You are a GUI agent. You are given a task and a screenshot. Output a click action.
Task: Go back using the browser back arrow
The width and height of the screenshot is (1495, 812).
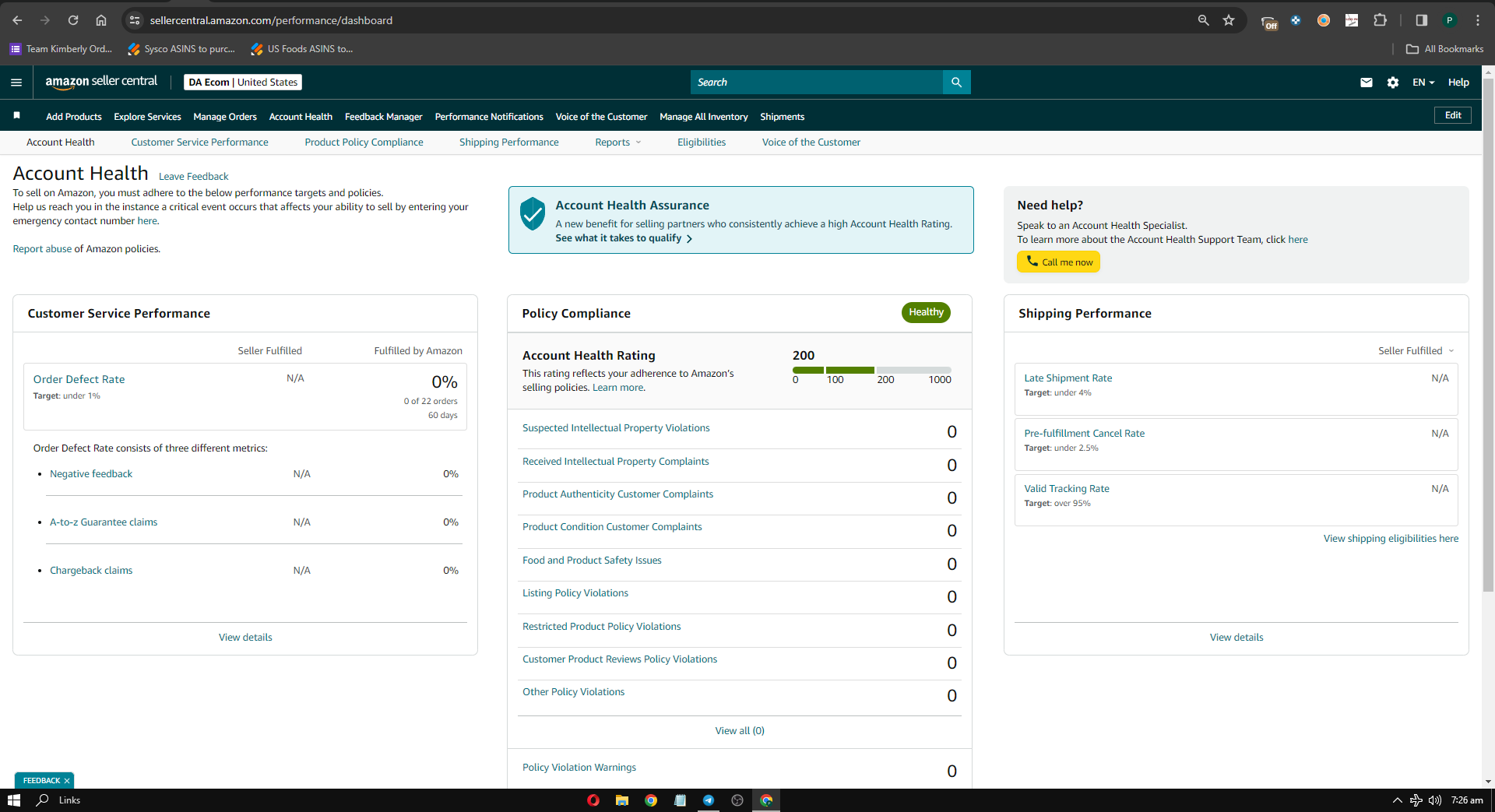point(17,20)
